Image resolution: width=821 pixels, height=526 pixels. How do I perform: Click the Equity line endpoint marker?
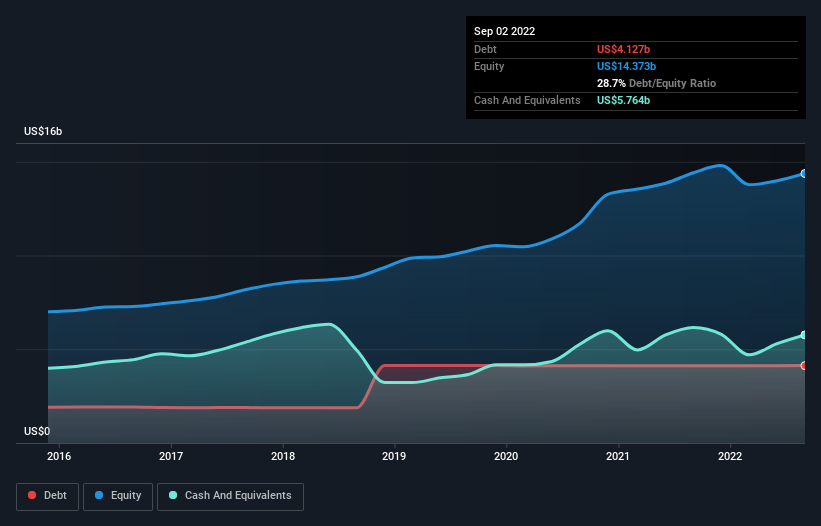[x=804, y=174]
